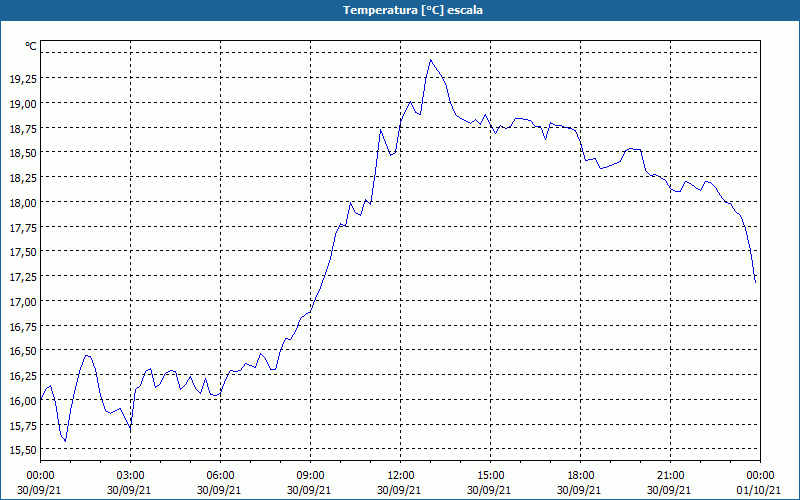Select the 18,25 axis value
Viewport: 800px width, 500px height.
[23, 178]
